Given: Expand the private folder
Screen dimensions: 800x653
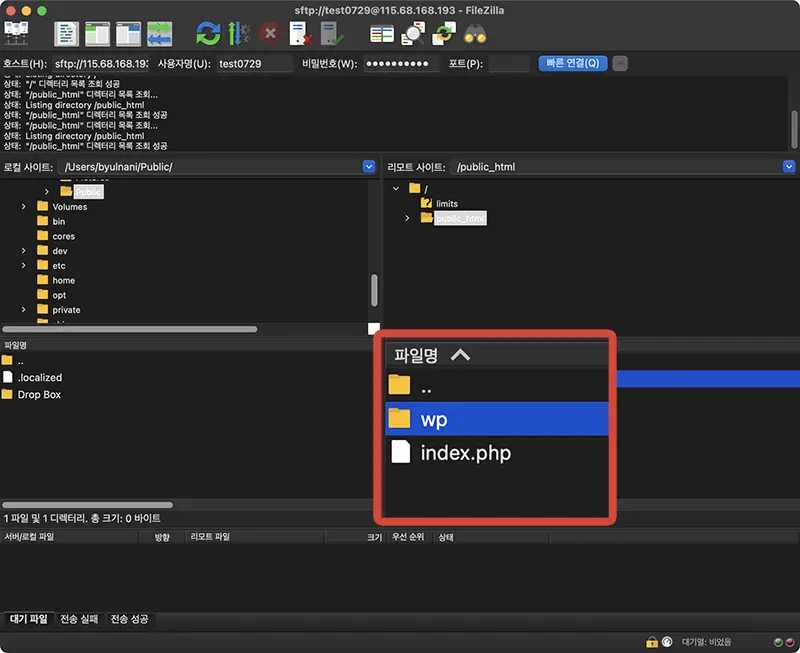Looking at the screenshot, I should pos(23,310).
